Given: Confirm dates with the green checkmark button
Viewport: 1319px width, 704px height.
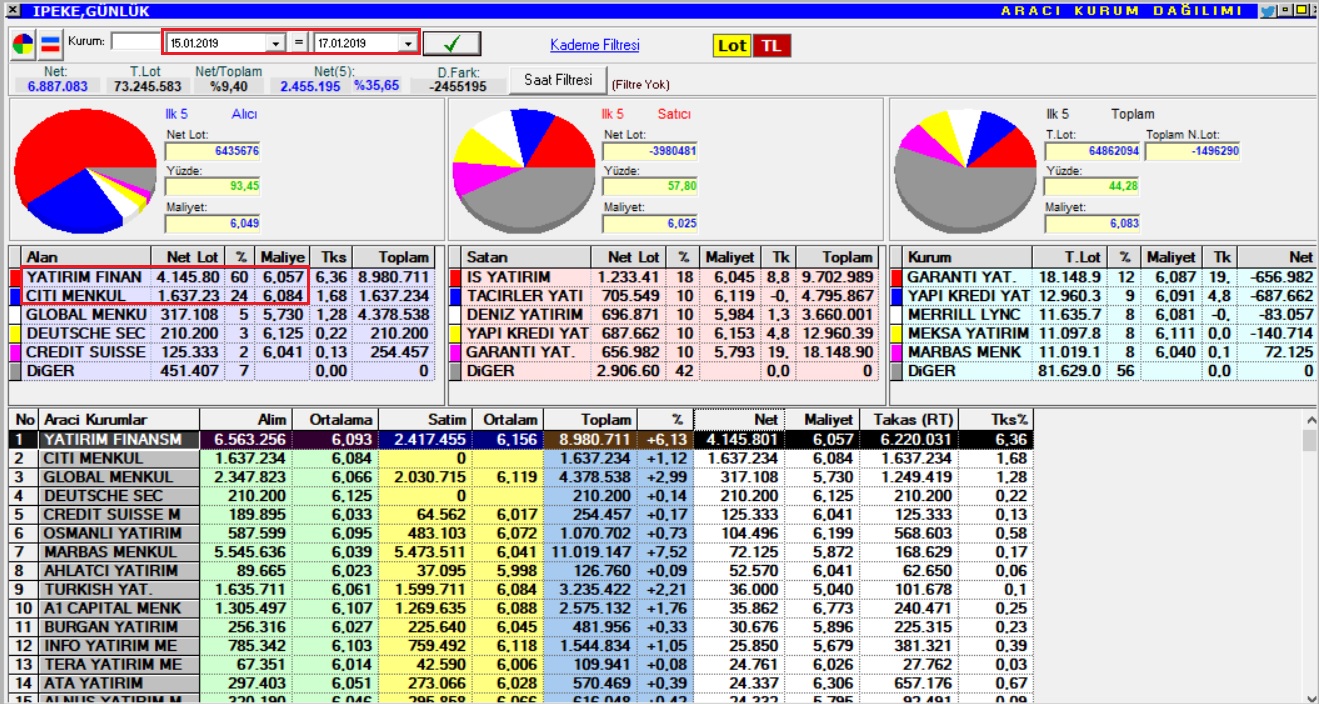Looking at the screenshot, I should point(452,43).
